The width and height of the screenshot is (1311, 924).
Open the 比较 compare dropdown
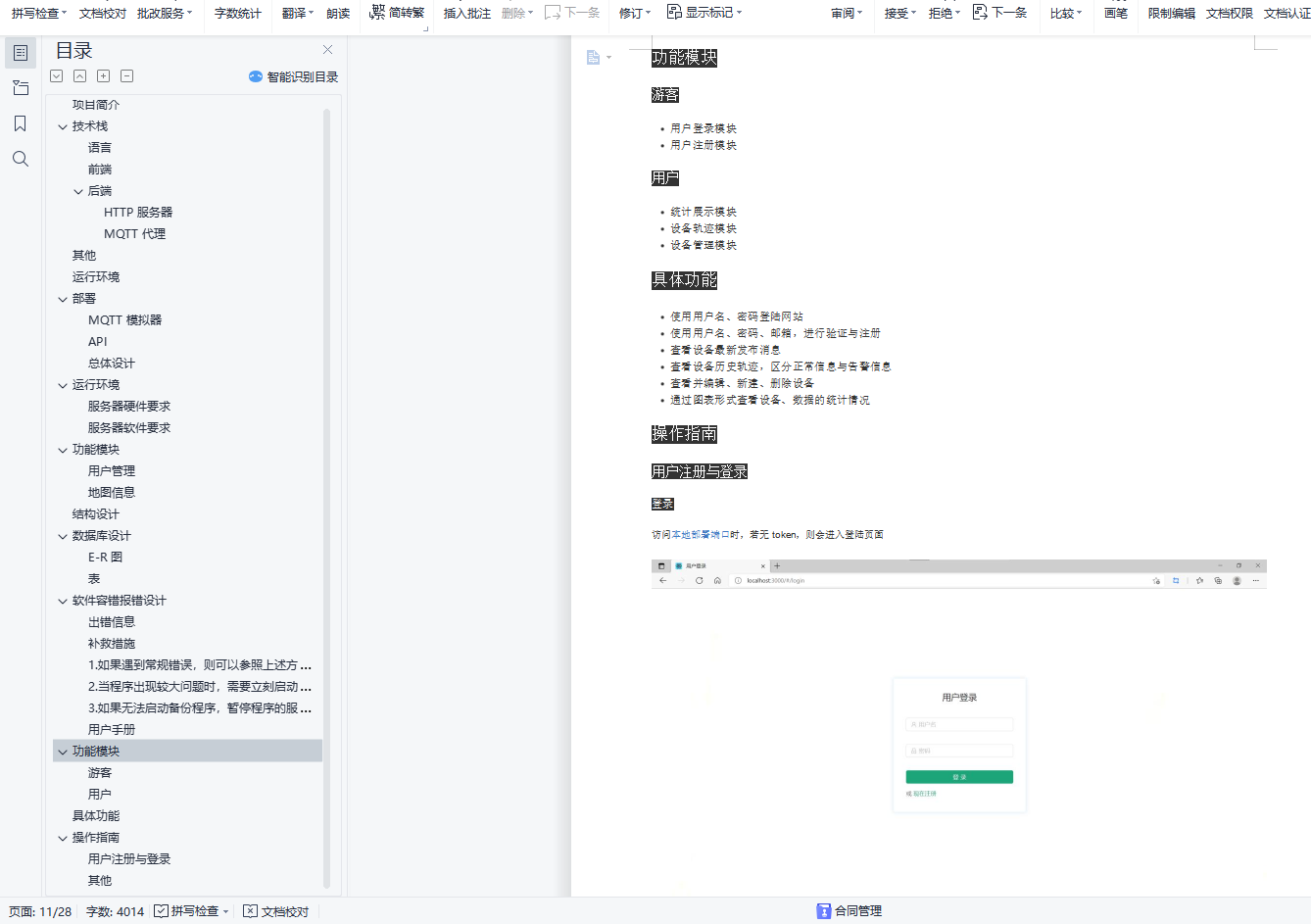coord(1066,14)
